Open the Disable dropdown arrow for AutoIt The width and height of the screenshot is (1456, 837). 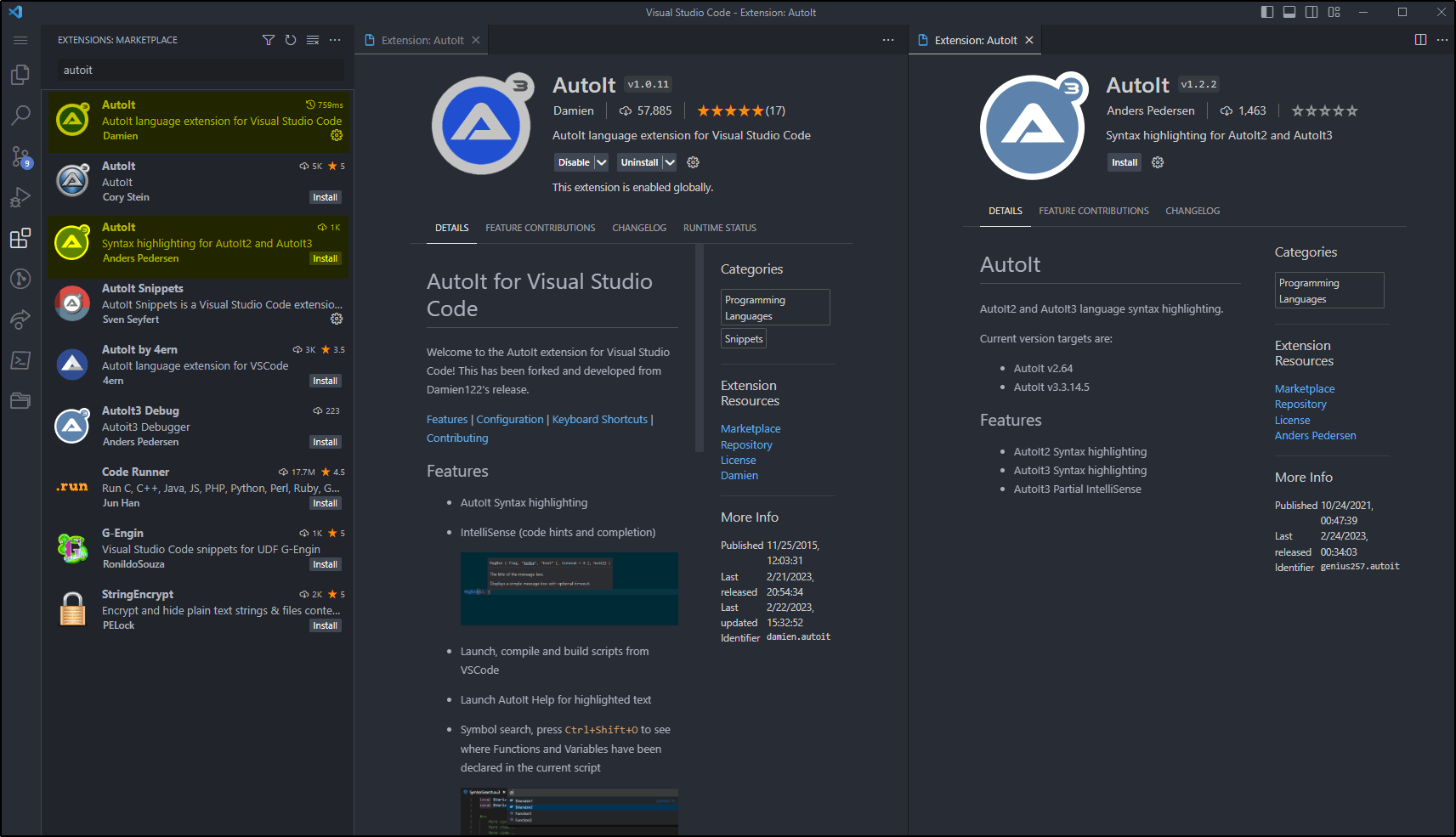pyautogui.click(x=600, y=161)
